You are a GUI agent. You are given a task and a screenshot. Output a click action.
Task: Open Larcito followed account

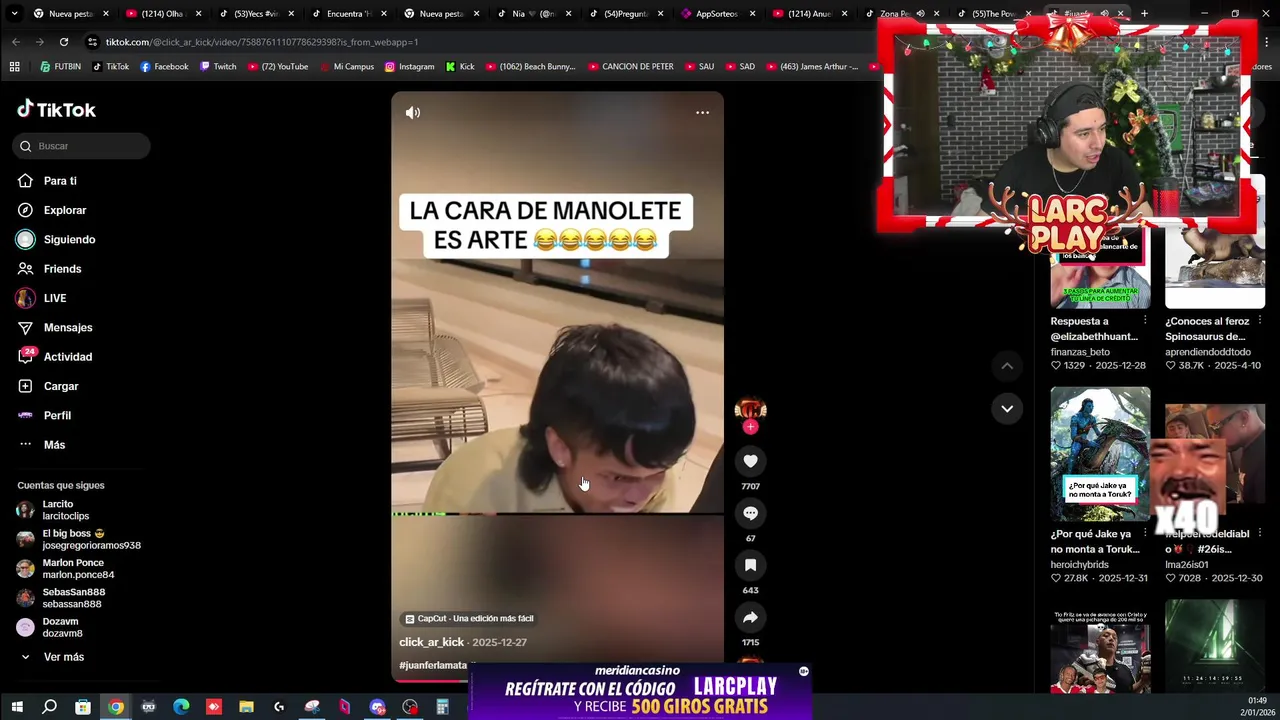(x=65, y=510)
